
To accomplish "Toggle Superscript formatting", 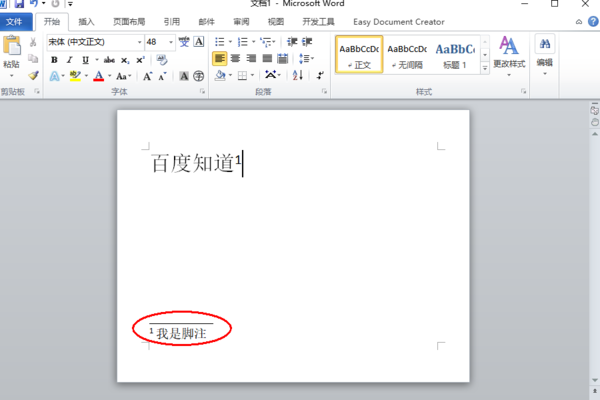I will point(140,60).
